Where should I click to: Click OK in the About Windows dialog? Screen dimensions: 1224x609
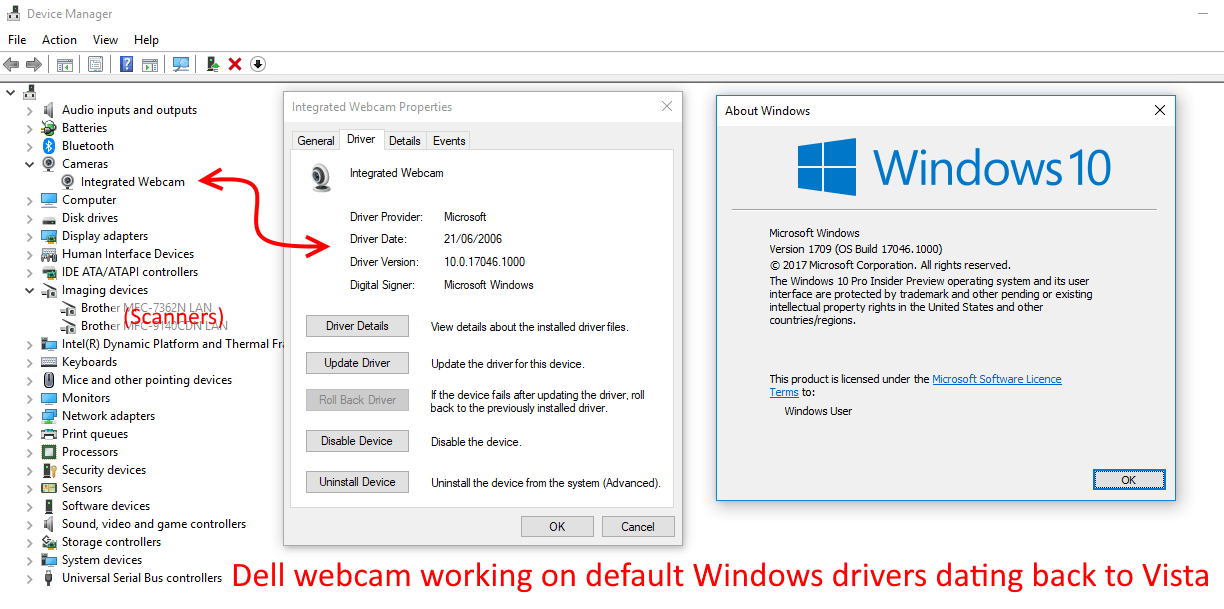(1128, 480)
